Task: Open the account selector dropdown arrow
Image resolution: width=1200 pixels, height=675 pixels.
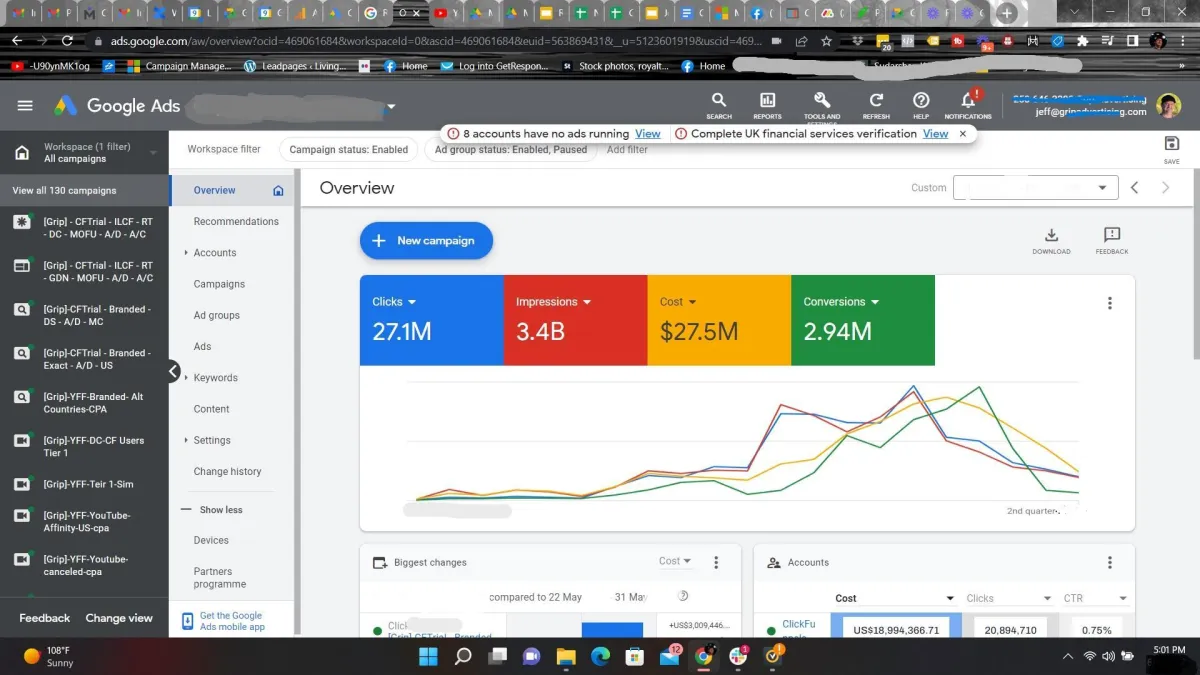Action: 391,107
